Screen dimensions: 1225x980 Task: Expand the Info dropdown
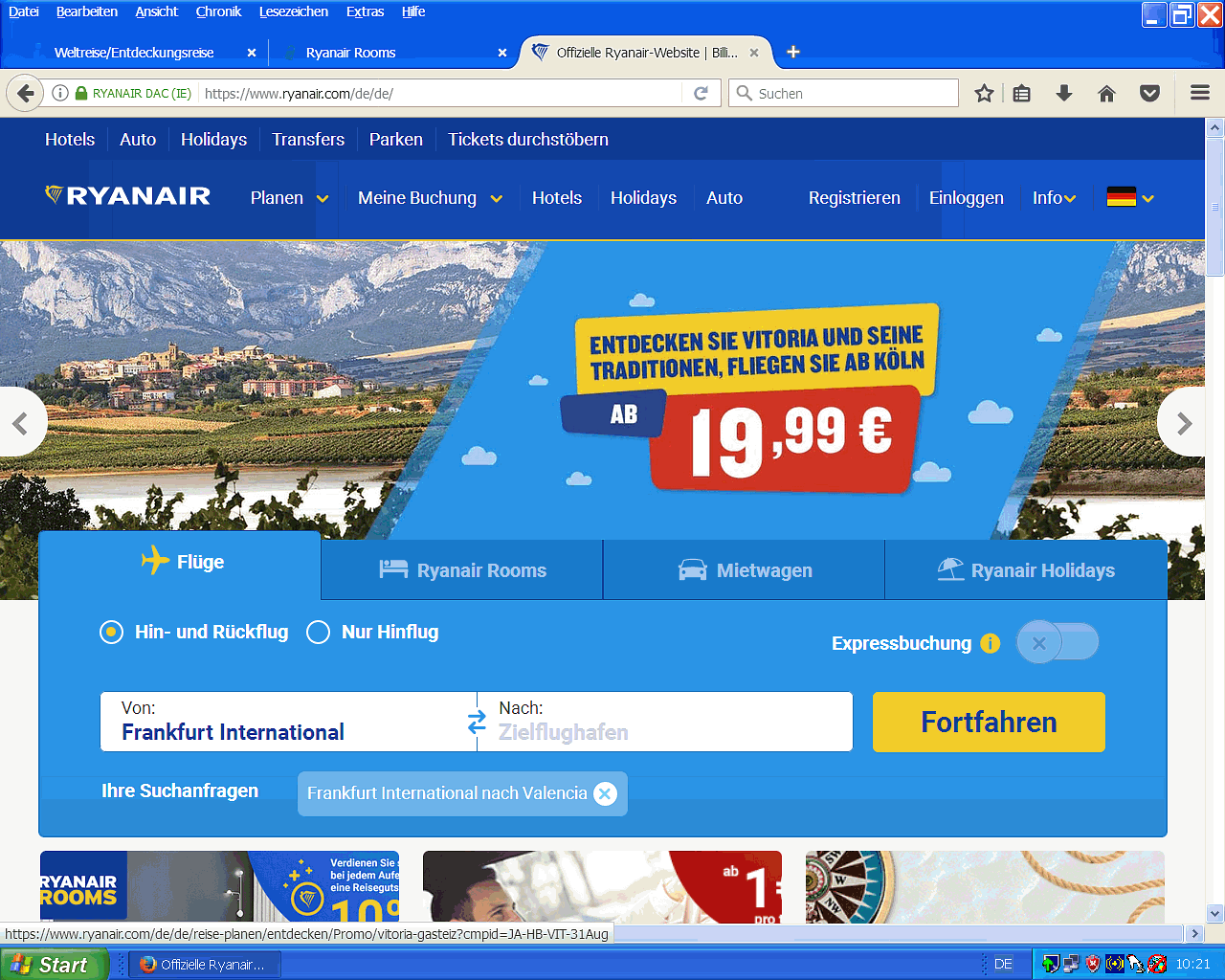pos(1054,198)
